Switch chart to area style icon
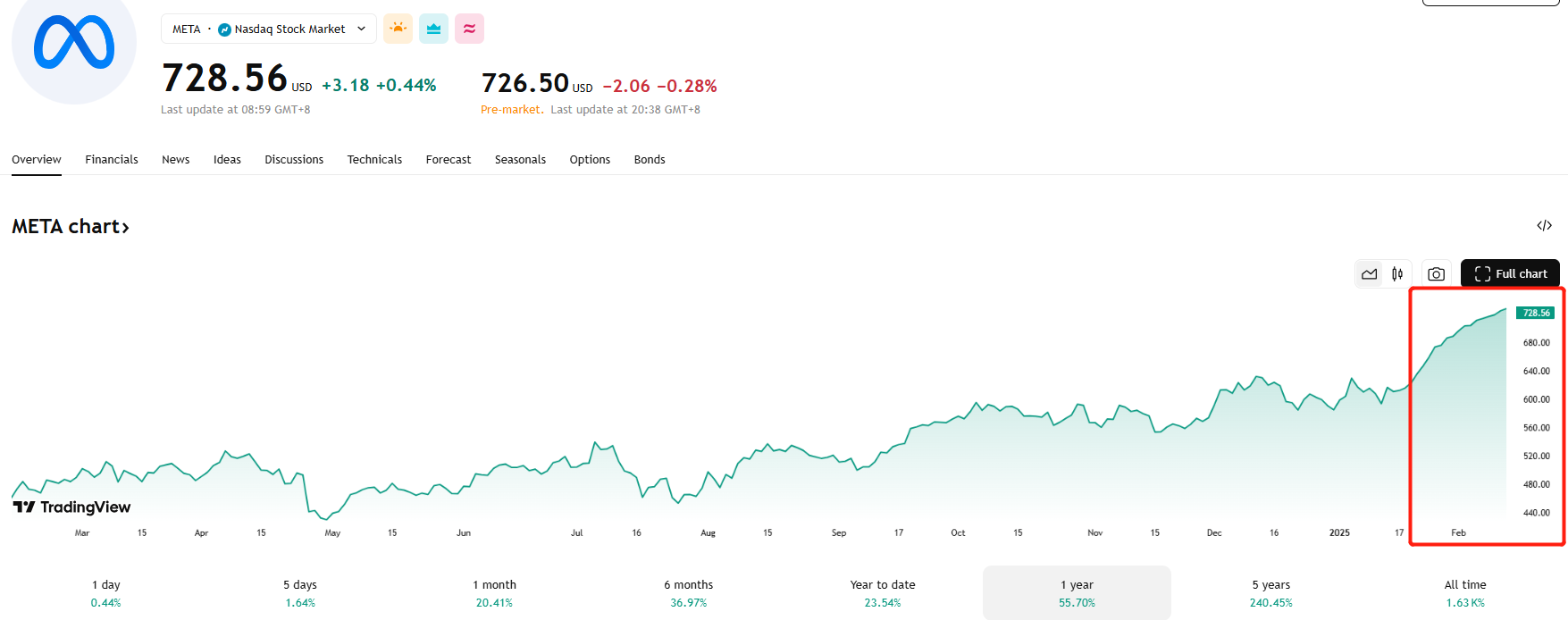Viewport: 1568px width, 620px height. (1369, 274)
